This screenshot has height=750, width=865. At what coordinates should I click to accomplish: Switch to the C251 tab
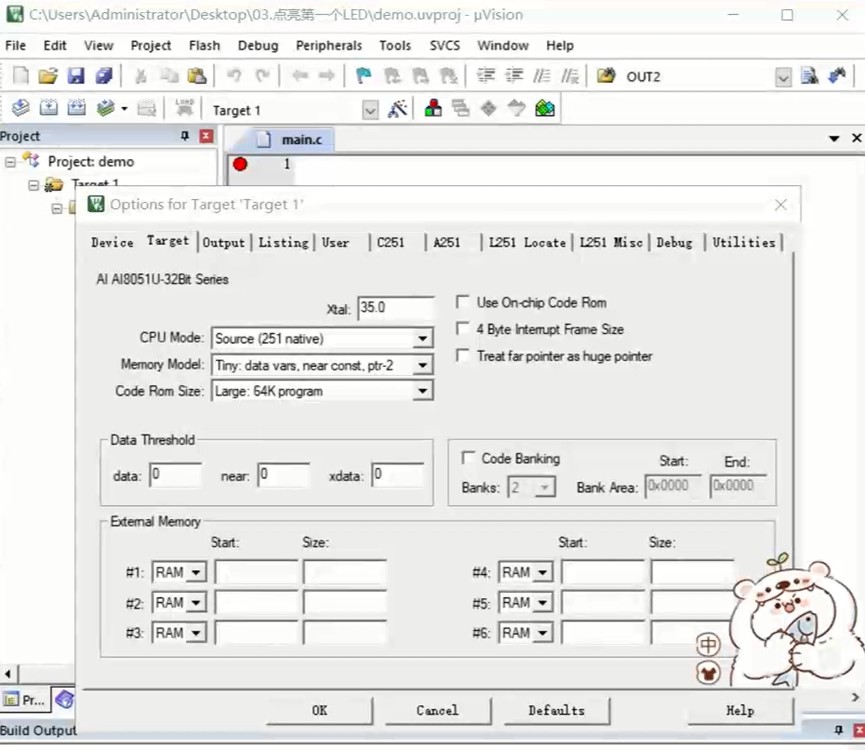click(x=391, y=242)
